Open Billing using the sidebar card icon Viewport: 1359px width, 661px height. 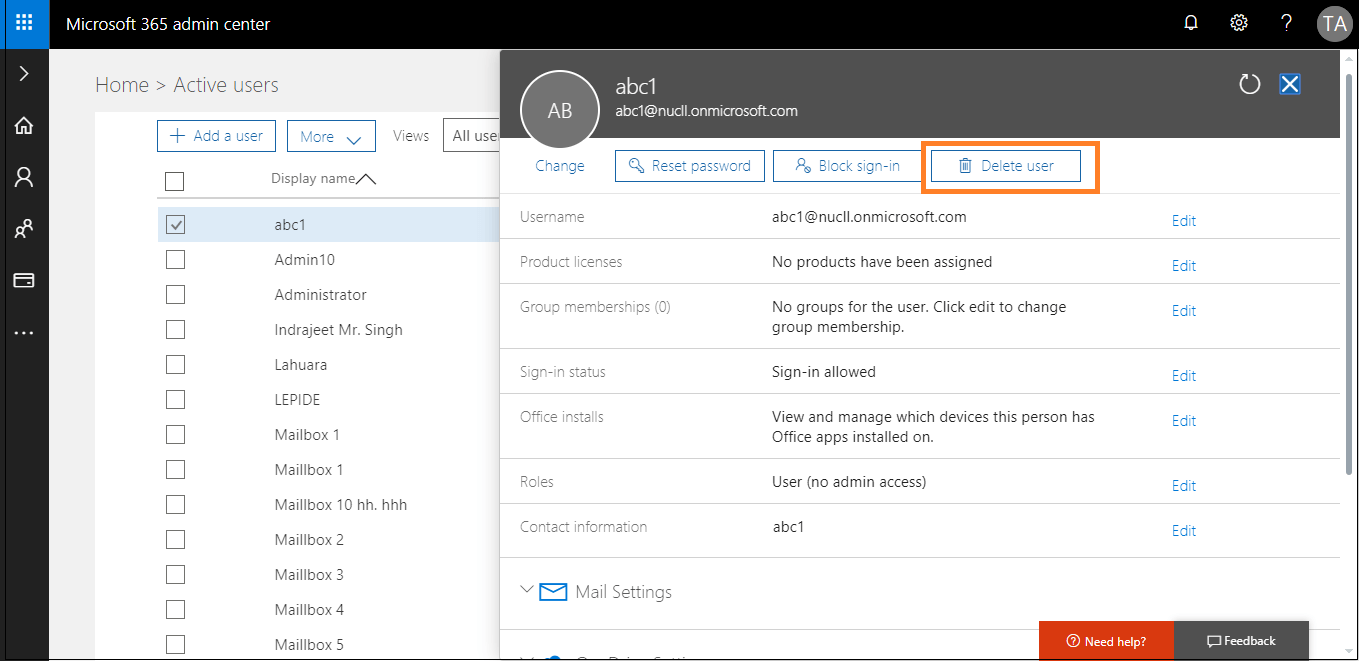pyautogui.click(x=25, y=280)
